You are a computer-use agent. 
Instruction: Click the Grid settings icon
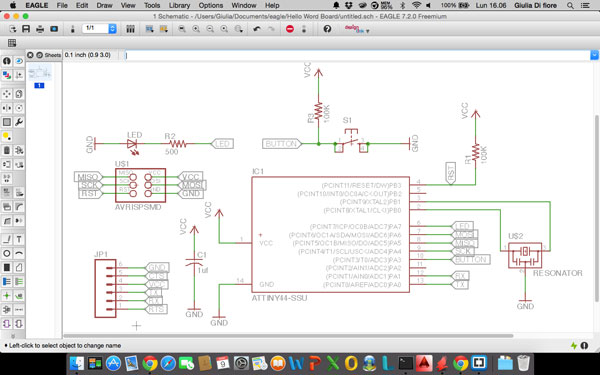pos(12,43)
